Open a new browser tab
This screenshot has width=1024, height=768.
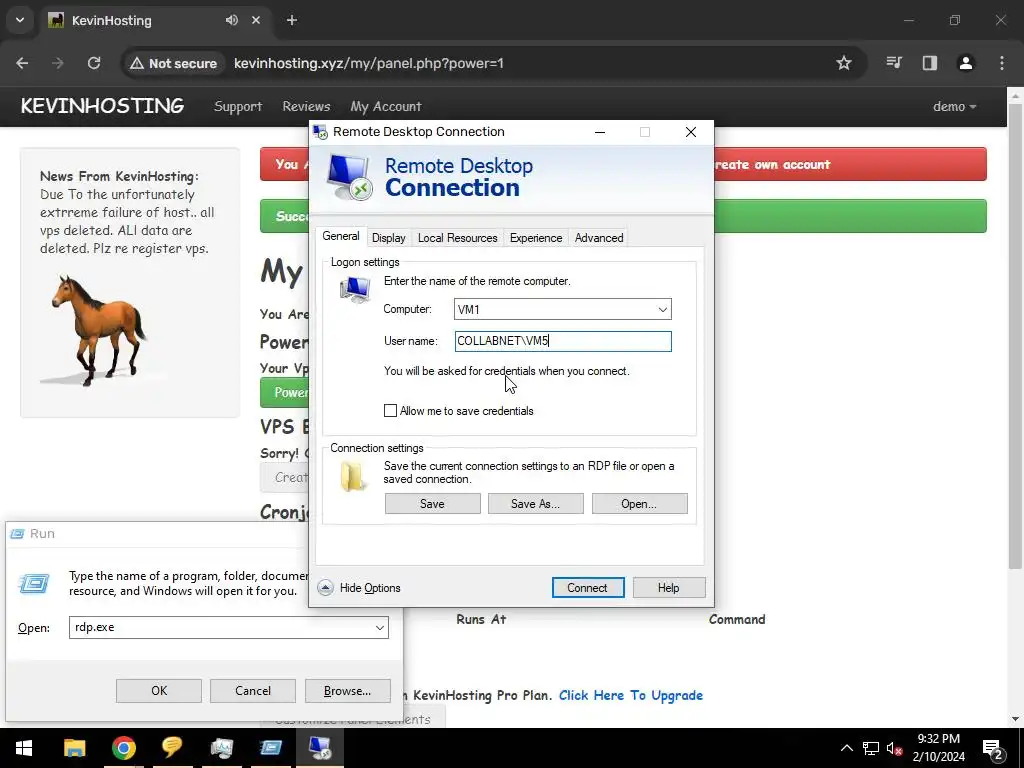pyautogui.click(x=292, y=20)
